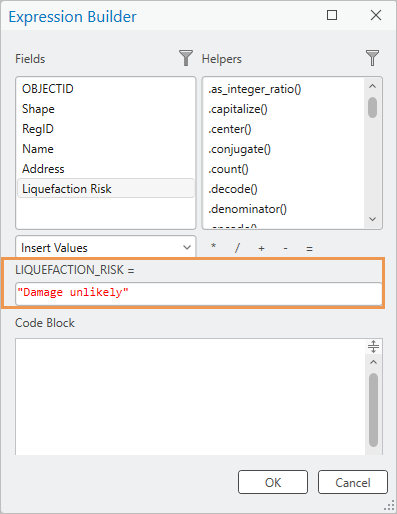
Task: Close the Expression Builder dialog
Action: 376,15
